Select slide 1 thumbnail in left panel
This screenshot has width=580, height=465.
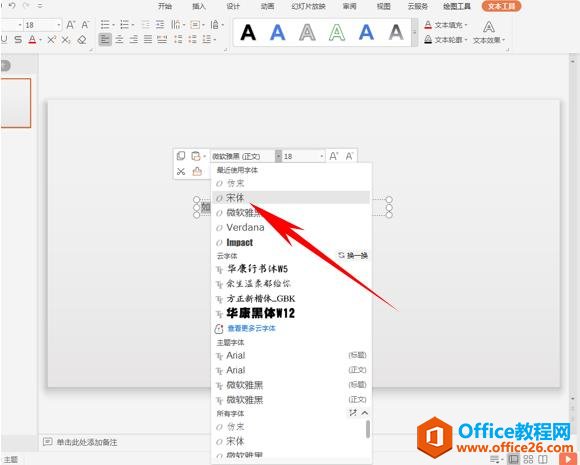click(16, 103)
